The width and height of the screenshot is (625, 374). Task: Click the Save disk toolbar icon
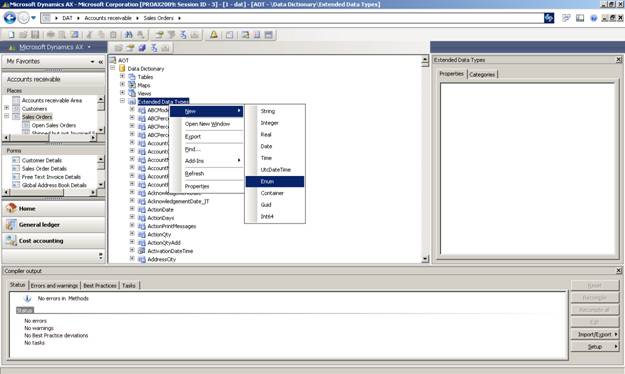coord(35,35)
